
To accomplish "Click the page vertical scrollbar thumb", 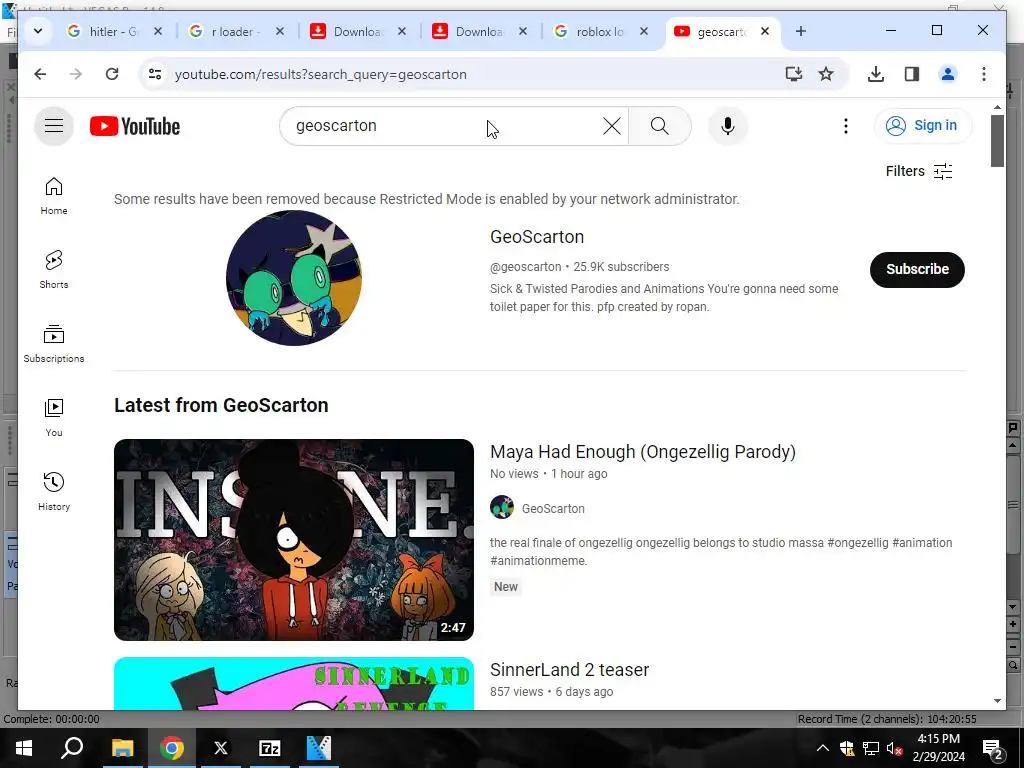I will click(997, 141).
